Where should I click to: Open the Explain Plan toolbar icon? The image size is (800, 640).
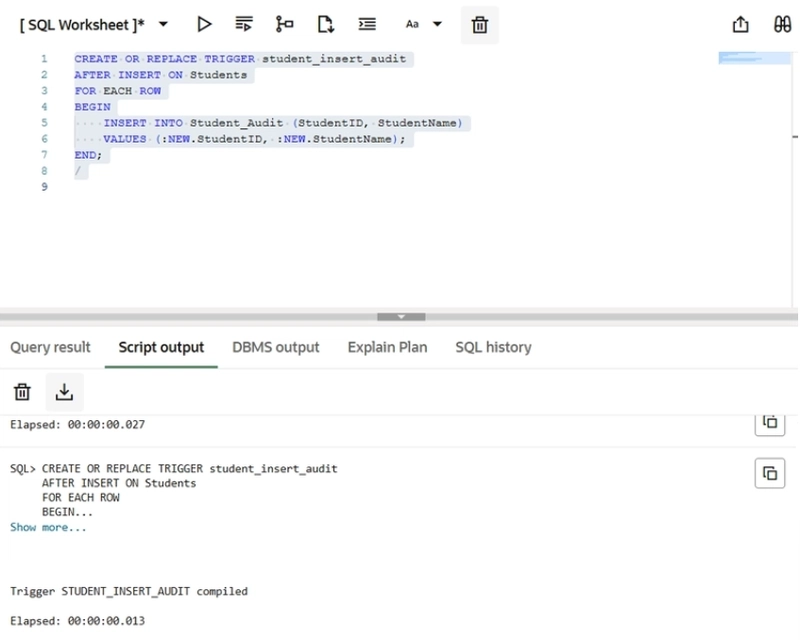[x=284, y=24]
